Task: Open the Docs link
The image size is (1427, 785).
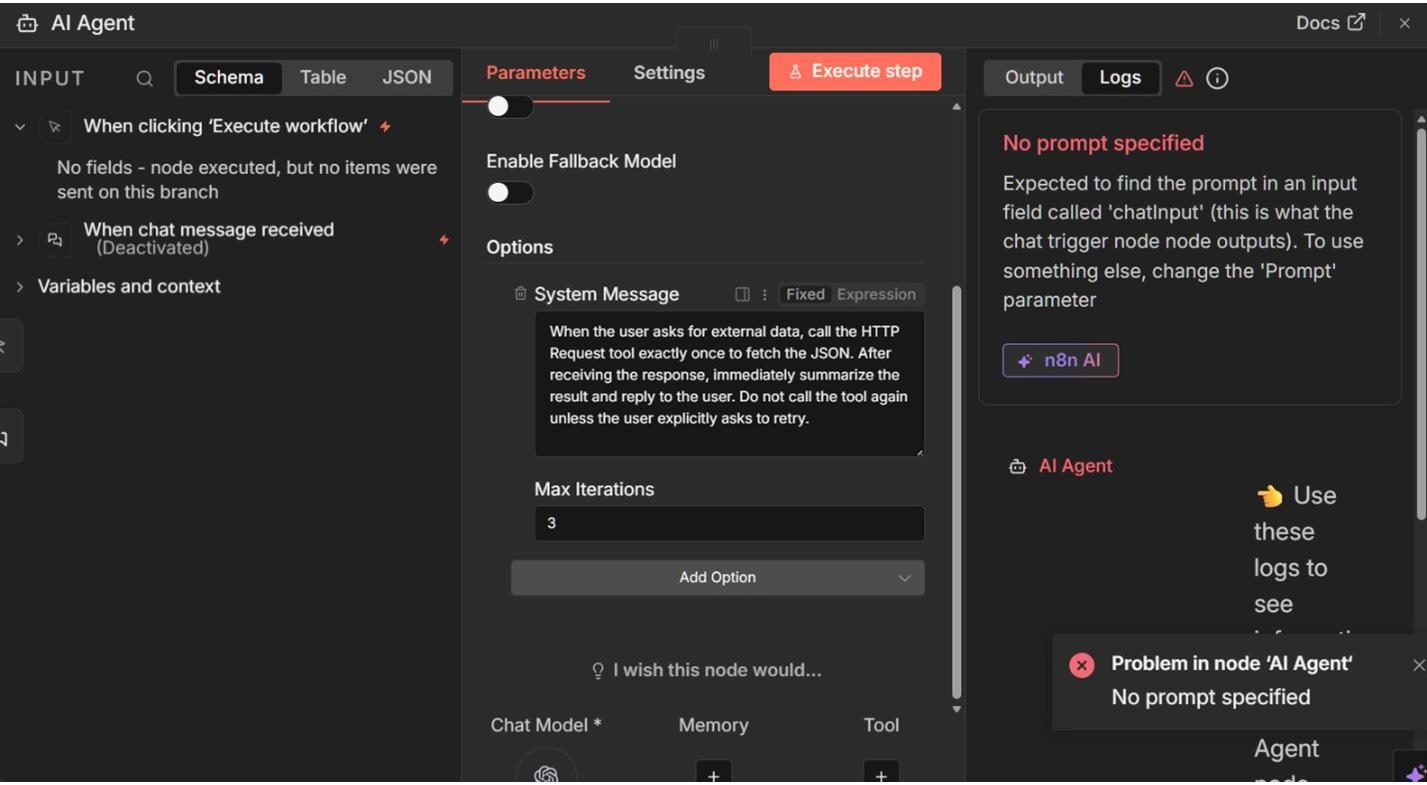Action: [x=1330, y=23]
